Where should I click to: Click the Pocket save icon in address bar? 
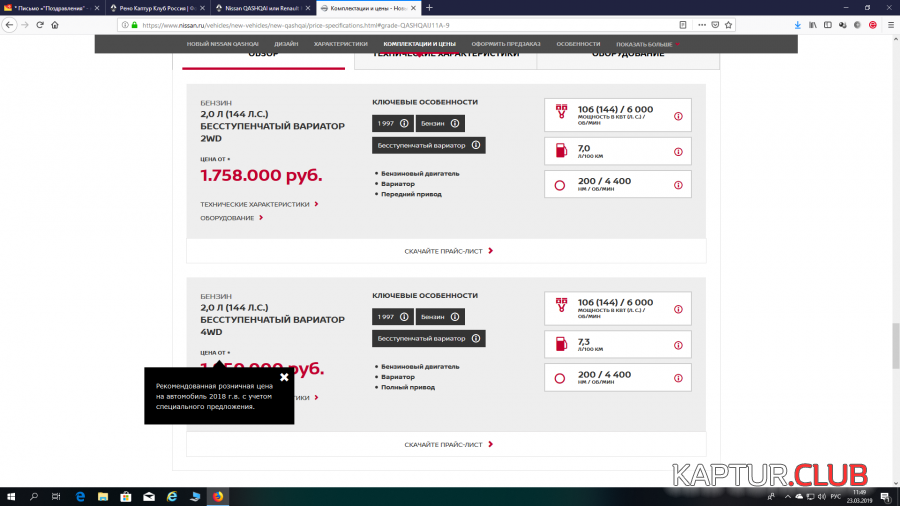tap(715, 25)
